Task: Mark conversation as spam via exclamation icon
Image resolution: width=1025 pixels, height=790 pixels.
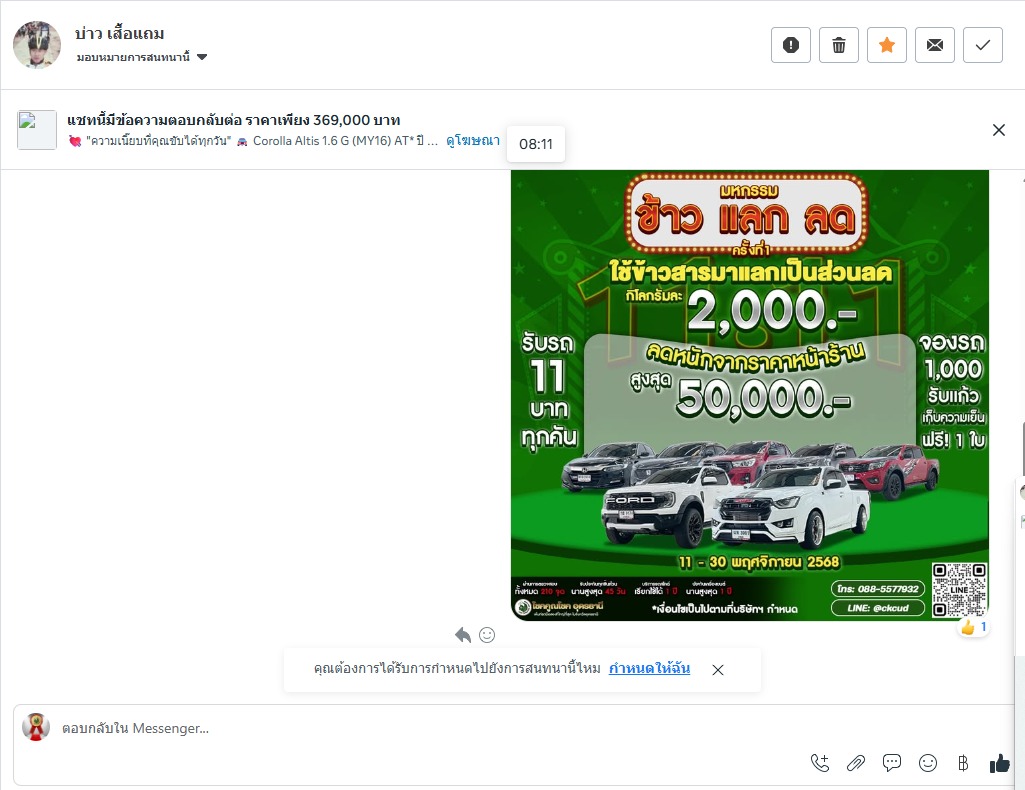Action: (x=790, y=45)
